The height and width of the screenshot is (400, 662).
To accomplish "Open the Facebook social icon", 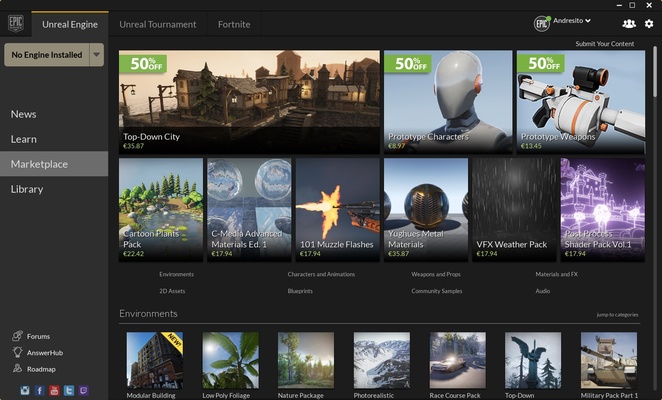I will click(x=40, y=390).
